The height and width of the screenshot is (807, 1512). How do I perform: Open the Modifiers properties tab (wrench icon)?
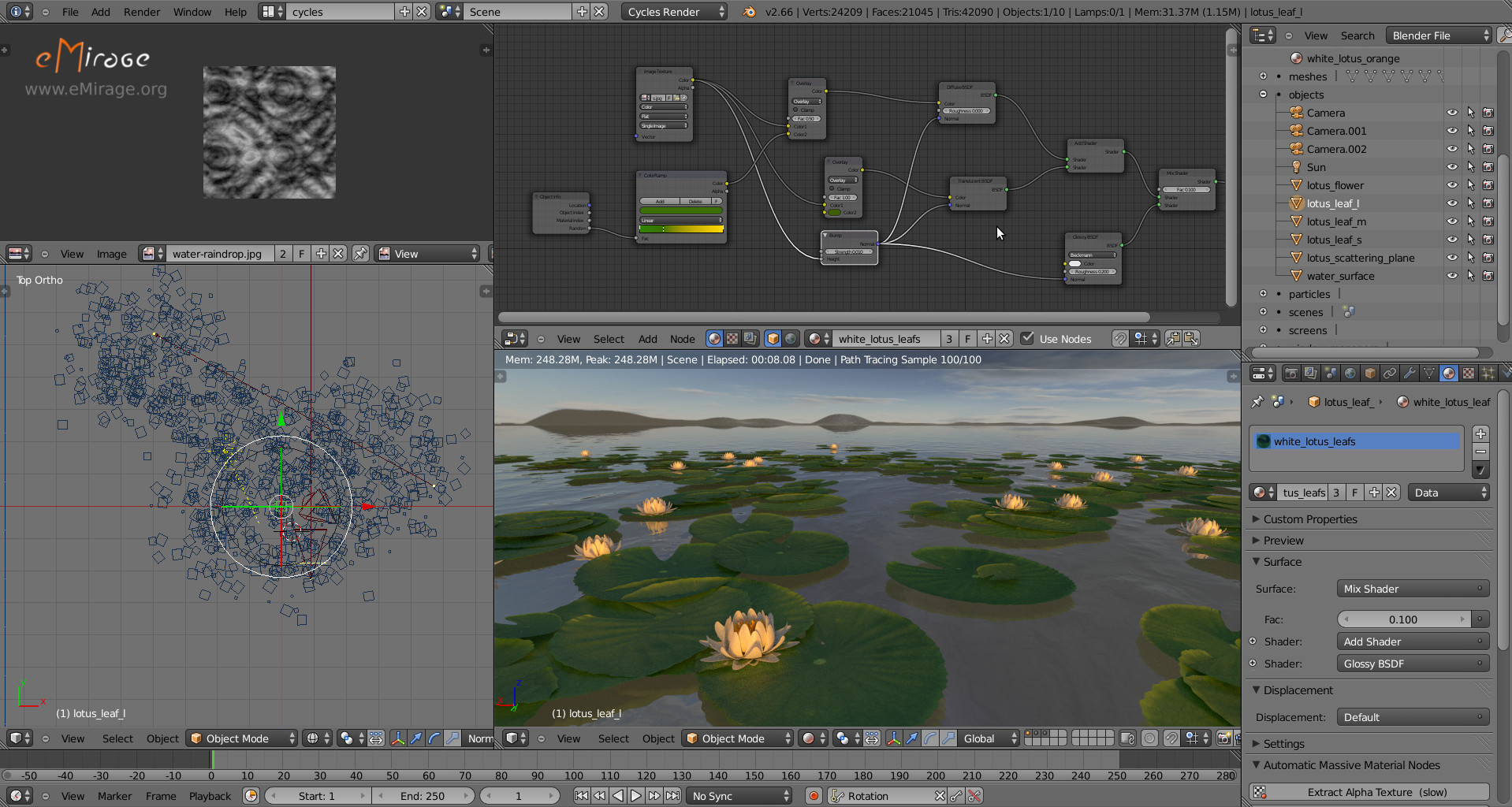(1409, 373)
